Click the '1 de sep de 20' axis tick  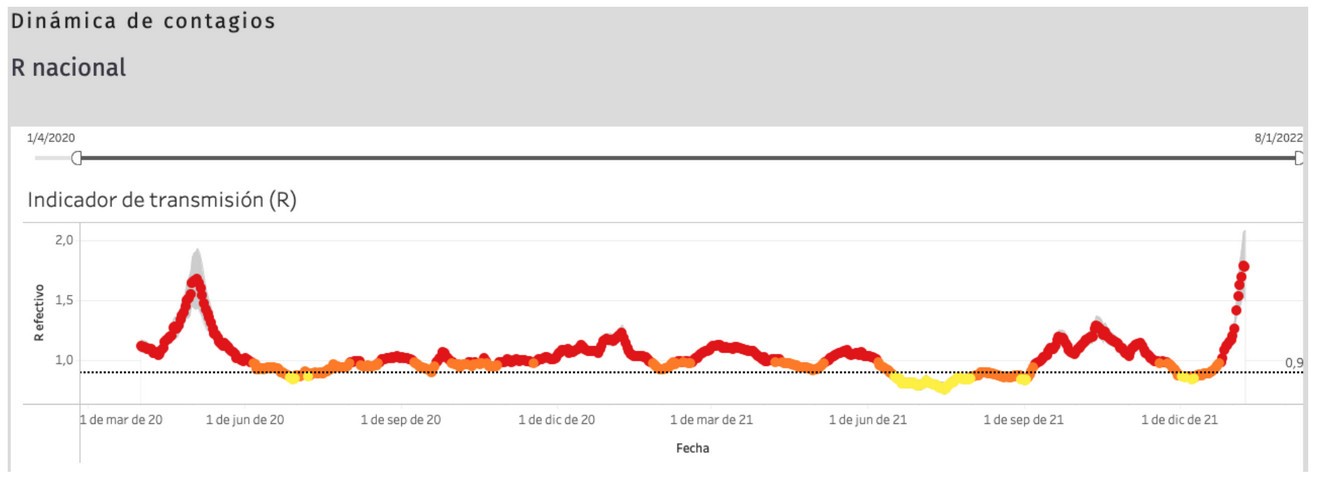400,420
